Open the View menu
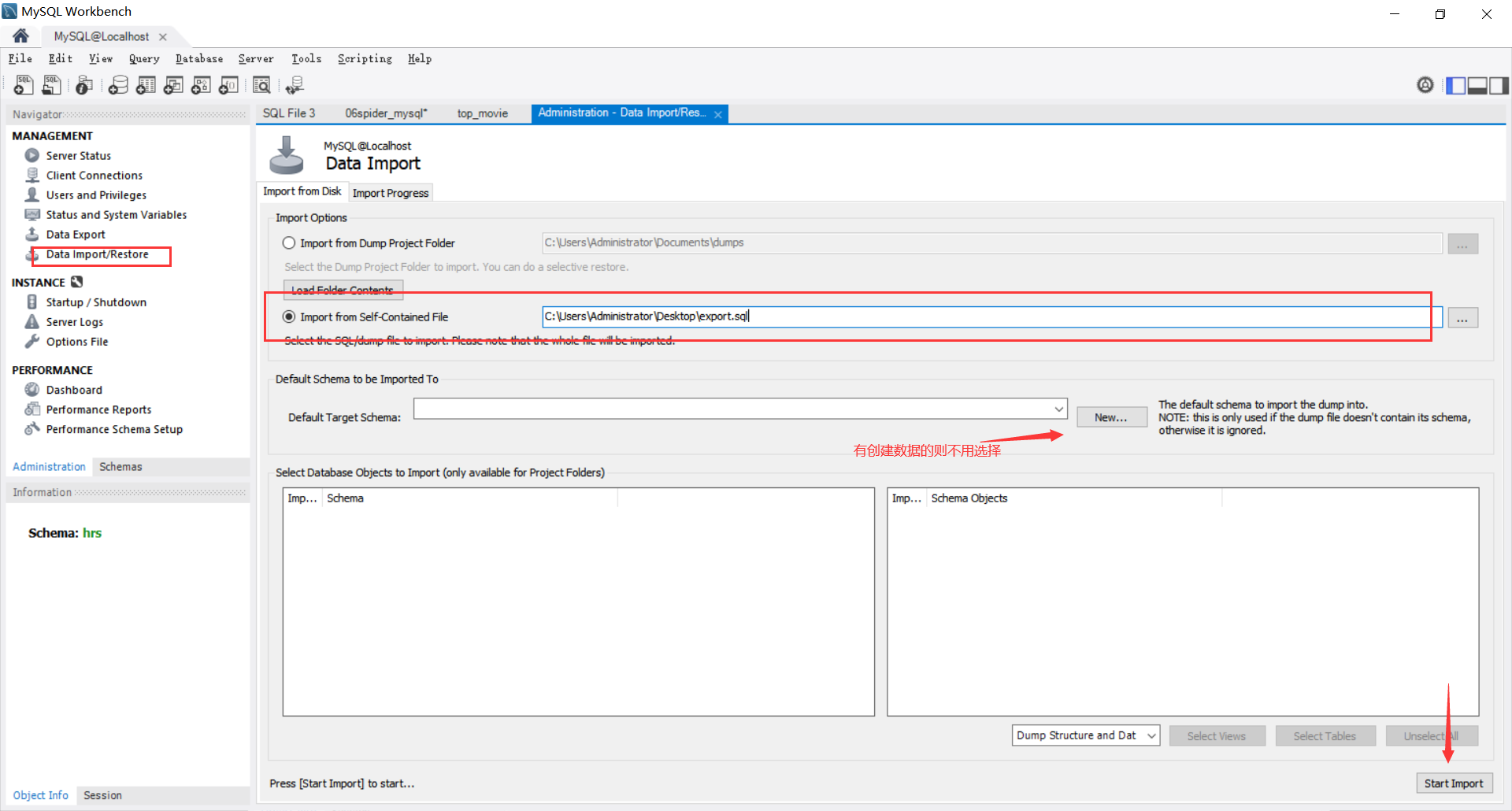The width and height of the screenshot is (1512, 811). pos(101,58)
